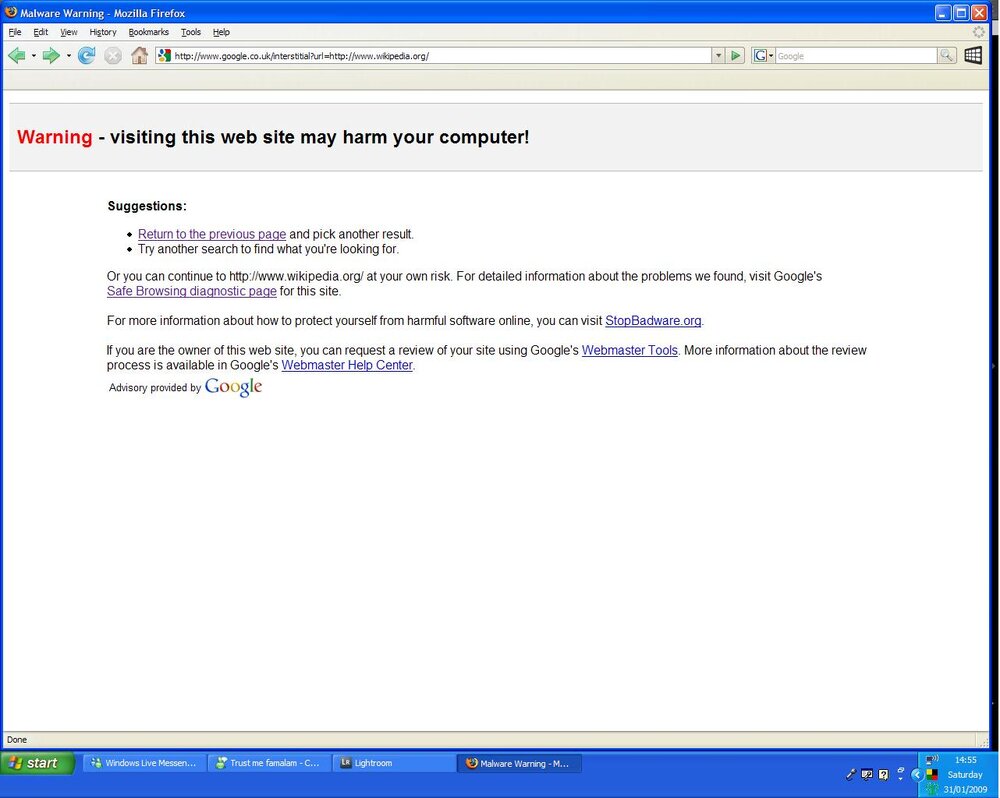Open the History menu
Screen dimensions: 1000x798
(x=103, y=32)
